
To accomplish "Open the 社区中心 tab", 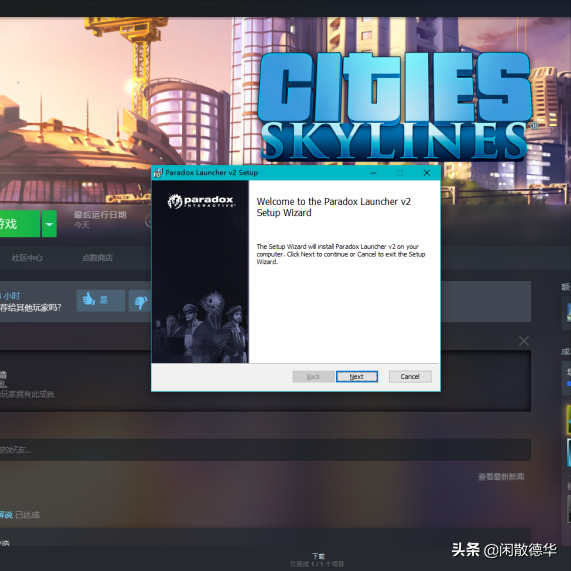I will (27, 258).
